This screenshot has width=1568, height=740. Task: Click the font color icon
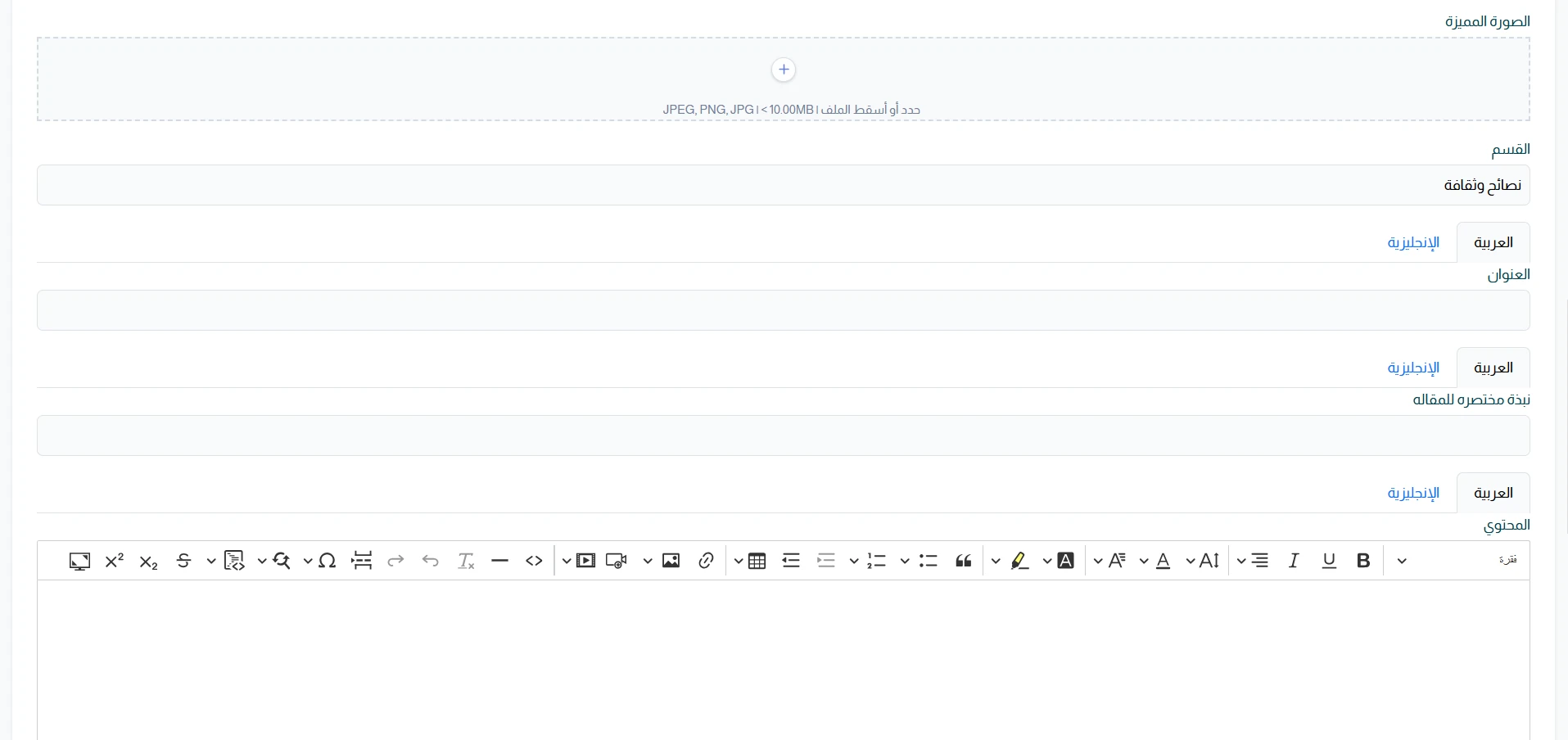point(1164,561)
